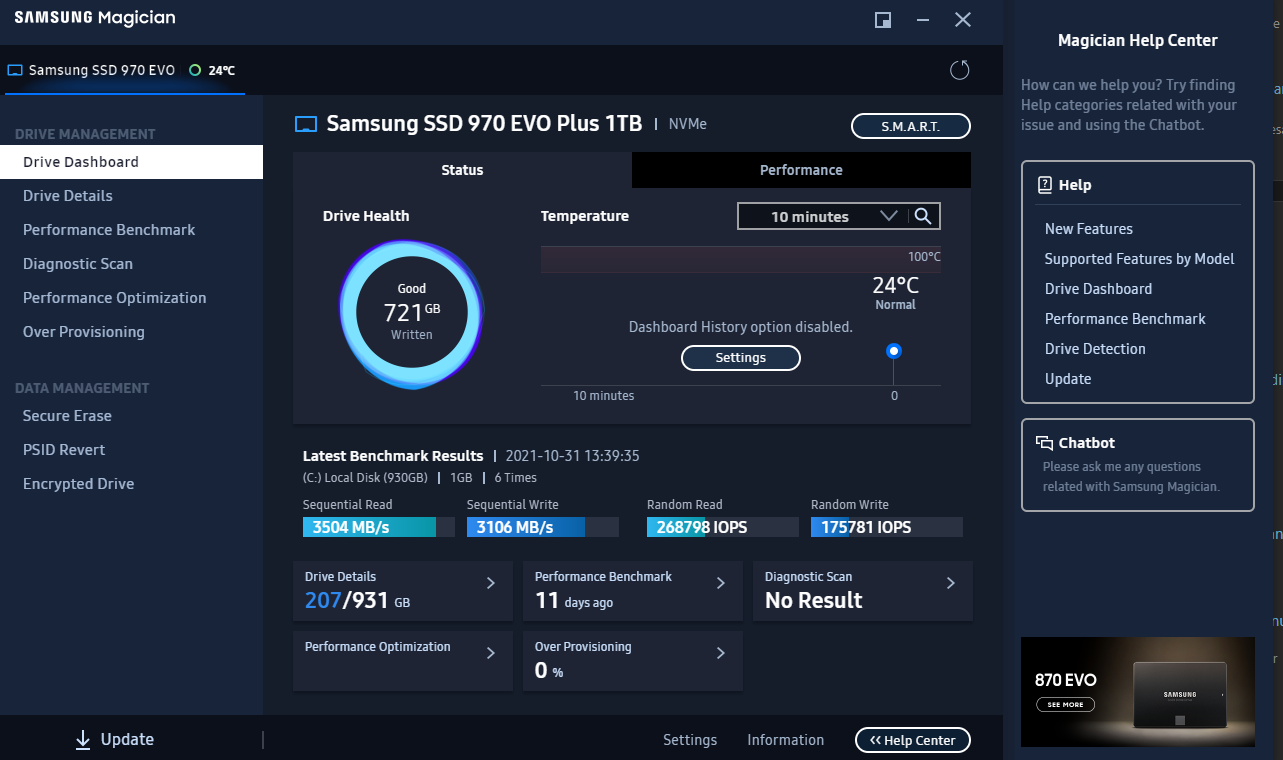Select Drive Dashboard in the sidebar
The image size is (1283, 760).
click(131, 162)
